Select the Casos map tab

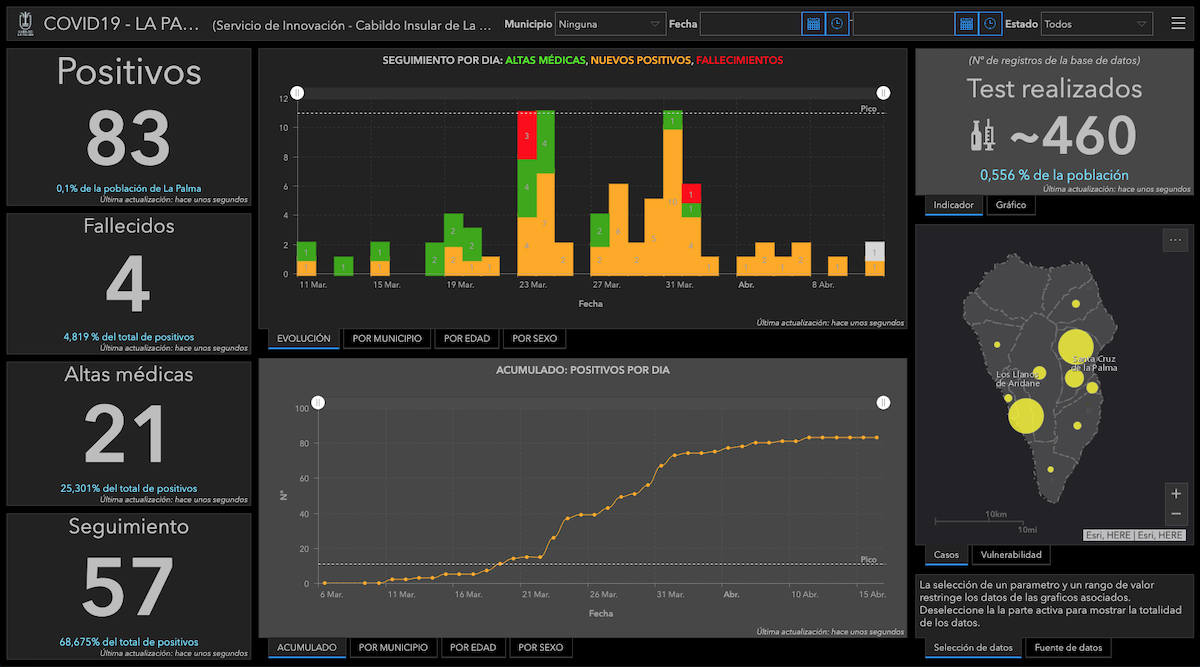coord(946,555)
